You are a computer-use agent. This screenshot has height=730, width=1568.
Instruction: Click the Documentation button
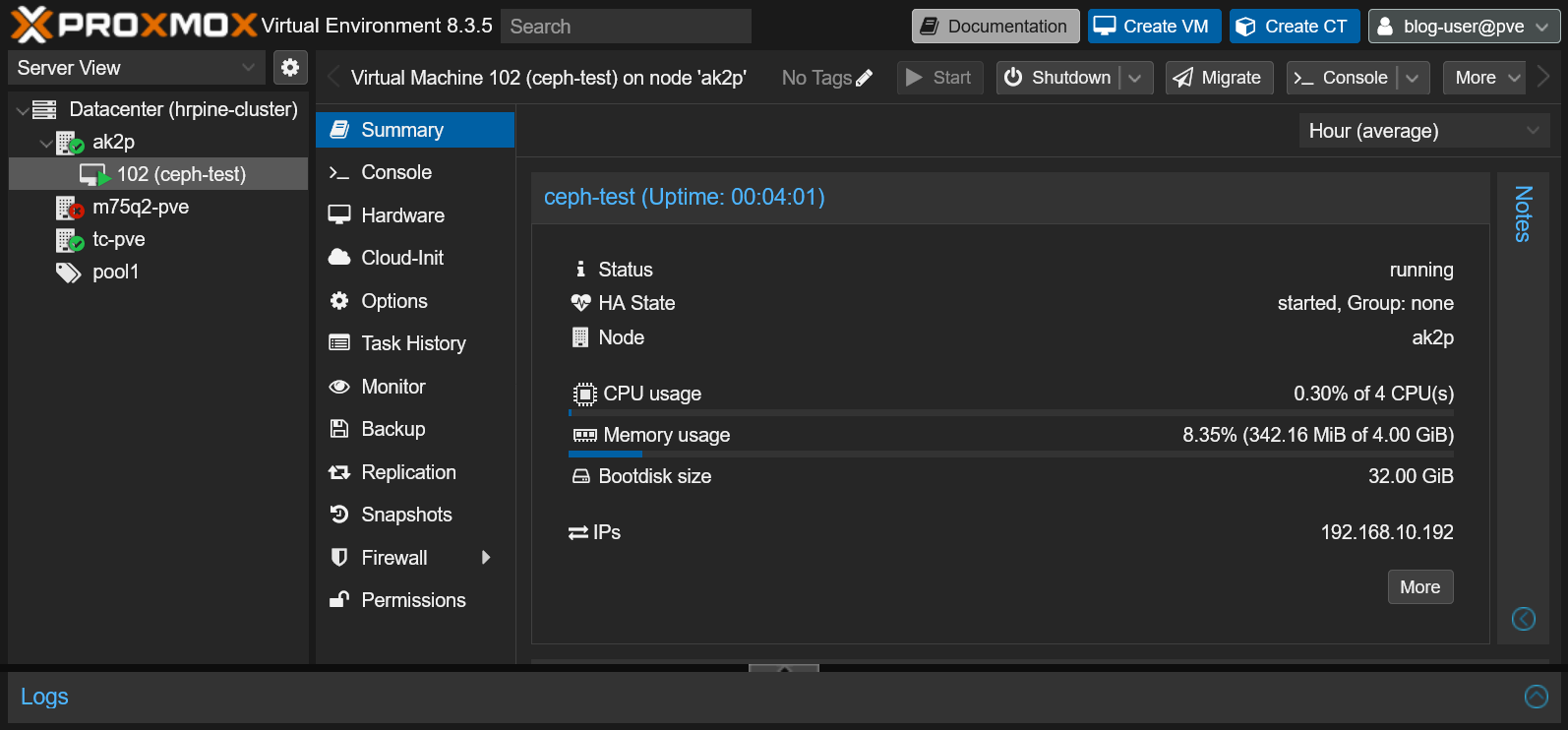coord(995,27)
